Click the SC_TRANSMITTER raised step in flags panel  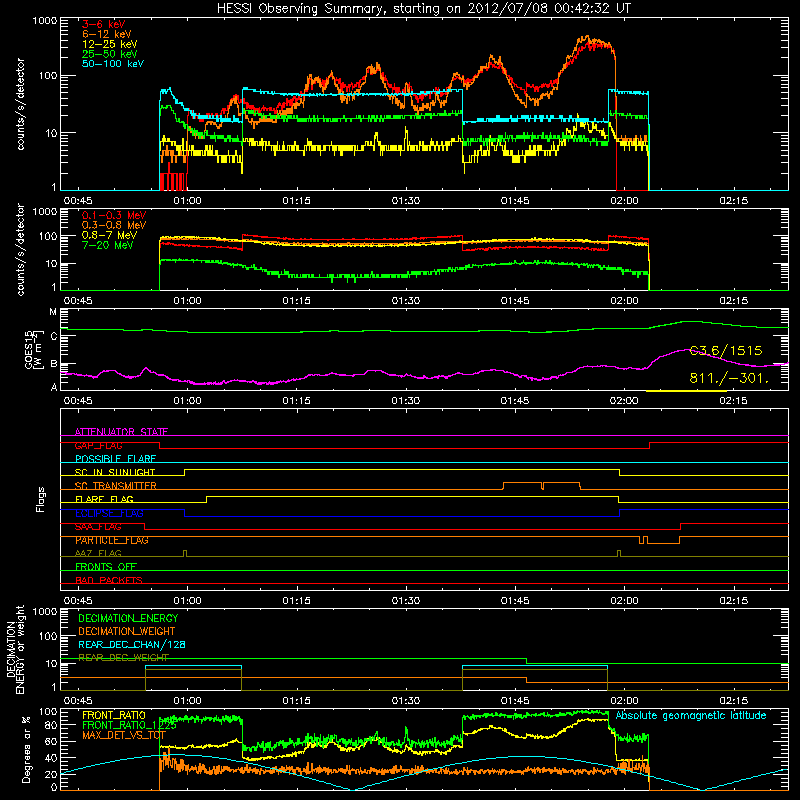541,483
